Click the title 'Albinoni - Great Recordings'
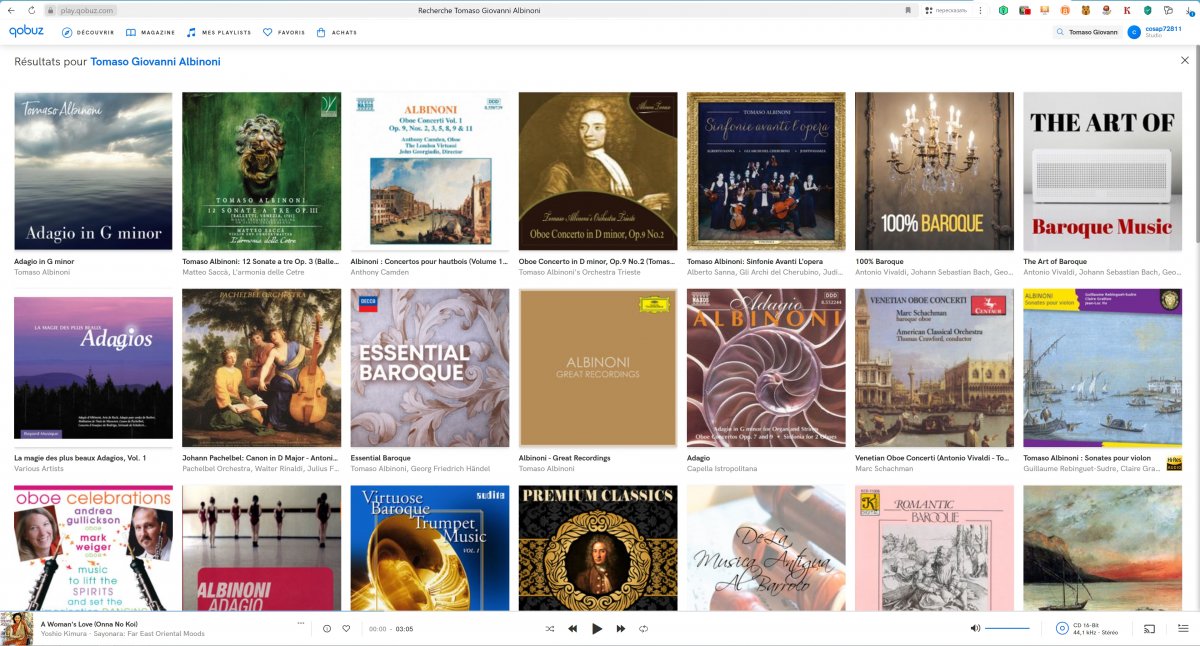This screenshot has width=1200, height=646. tap(565, 458)
